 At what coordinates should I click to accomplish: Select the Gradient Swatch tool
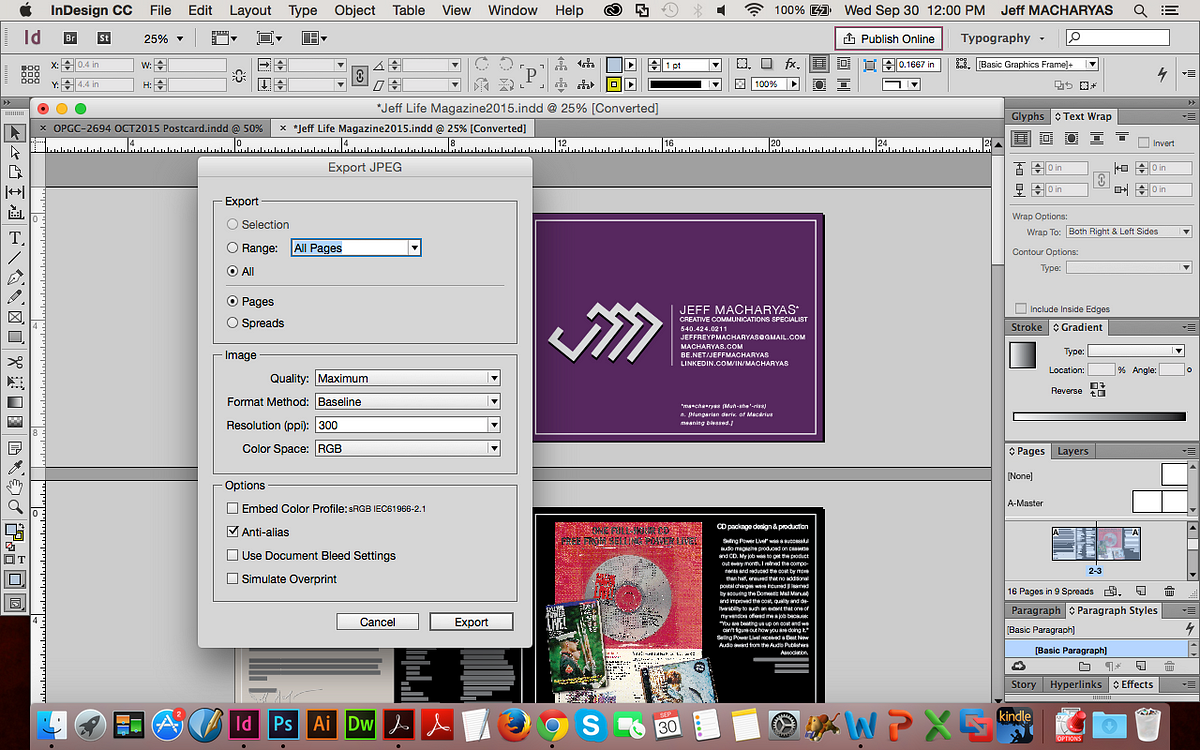(x=15, y=402)
